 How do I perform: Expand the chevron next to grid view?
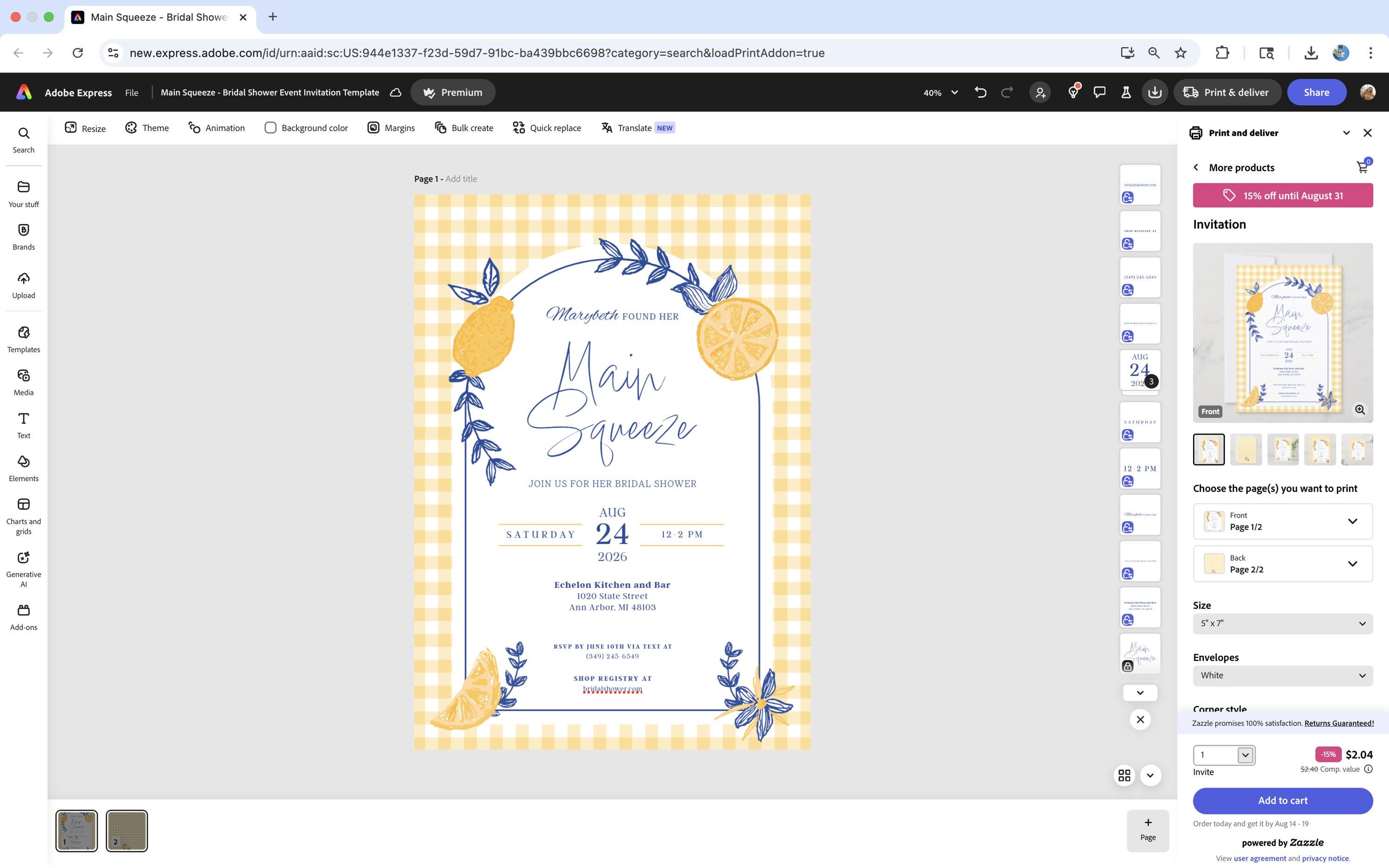(1150, 775)
